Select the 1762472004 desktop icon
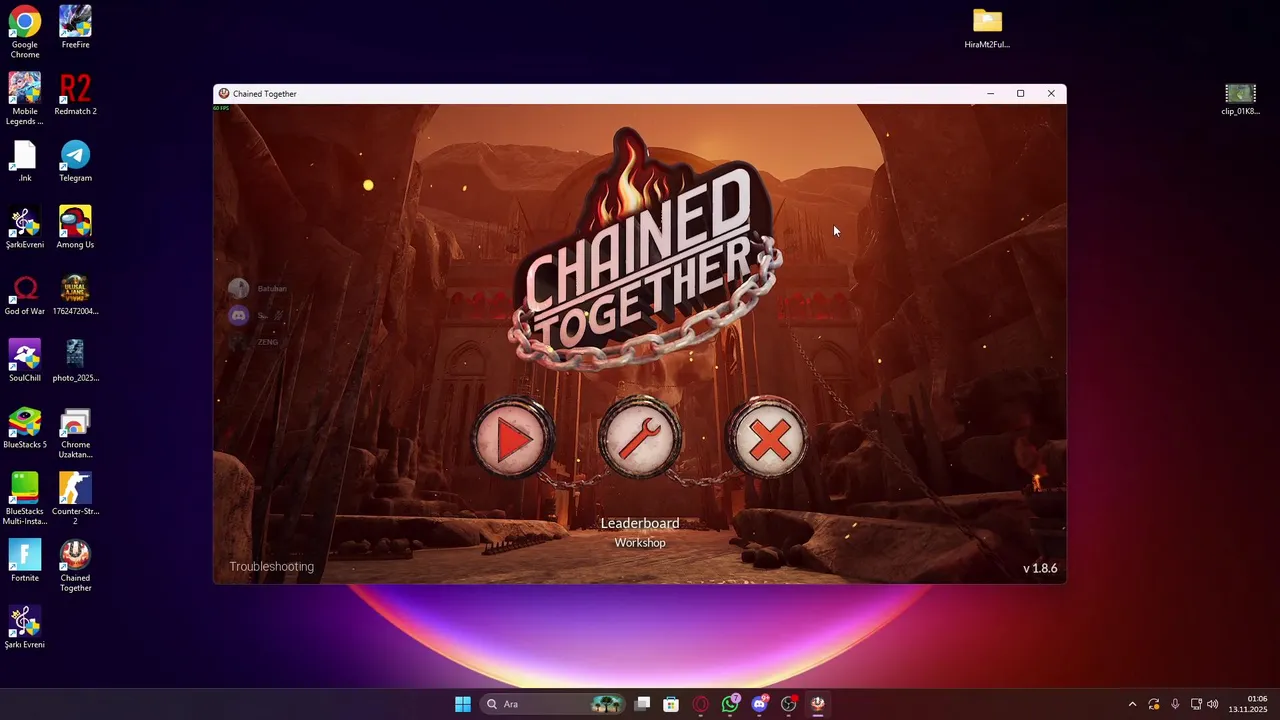The image size is (1280, 720). click(75, 295)
